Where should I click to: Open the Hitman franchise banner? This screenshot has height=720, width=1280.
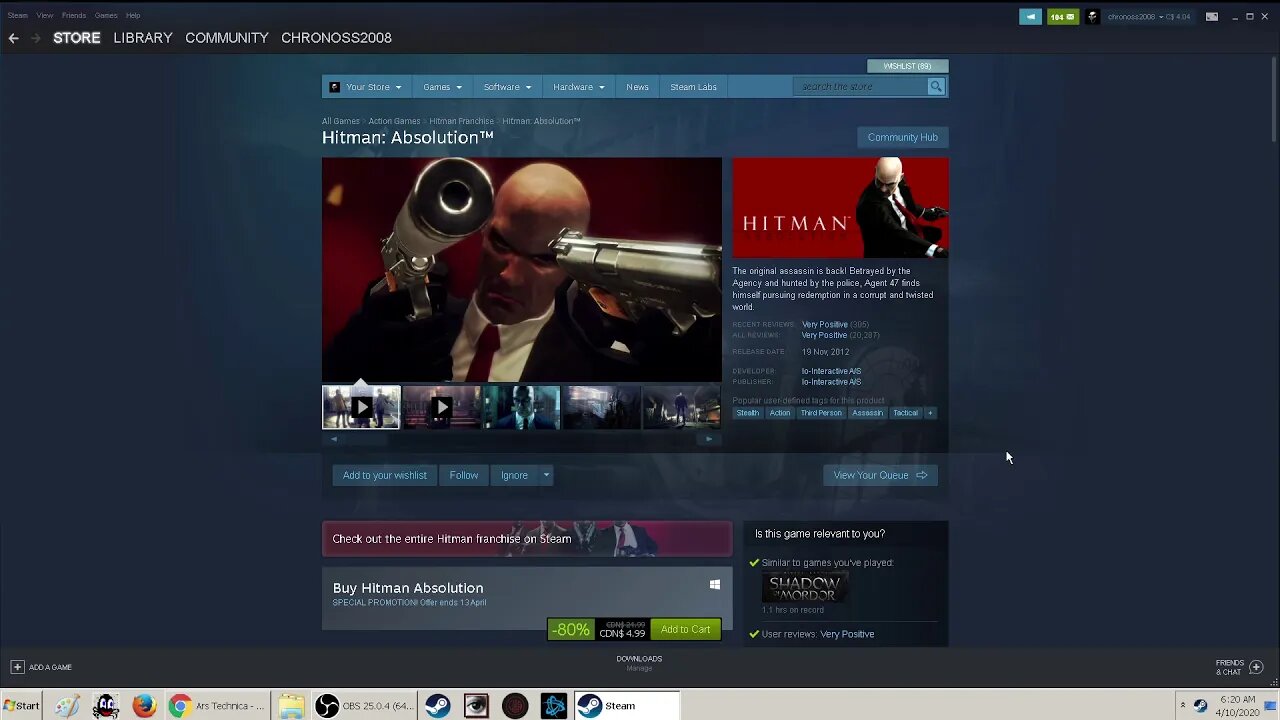click(527, 539)
